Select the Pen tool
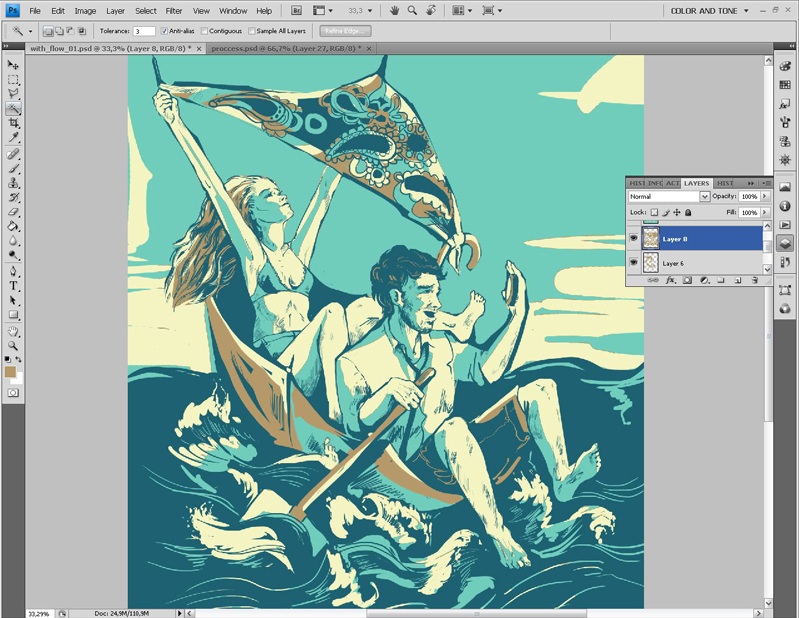This screenshot has height=618, width=799. point(13,270)
